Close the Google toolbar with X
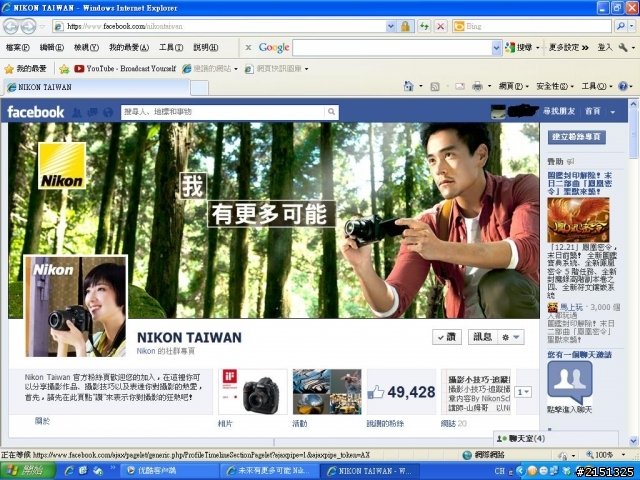Image resolution: width=640 pixels, height=480 pixels. [x=248, y=48]
